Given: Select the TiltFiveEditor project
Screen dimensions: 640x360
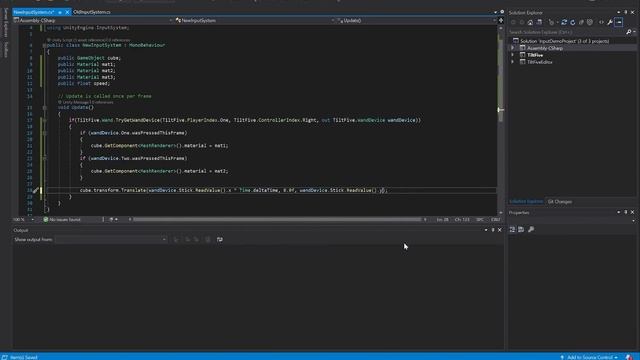Looking at the screenshot, I should point(540,62).
